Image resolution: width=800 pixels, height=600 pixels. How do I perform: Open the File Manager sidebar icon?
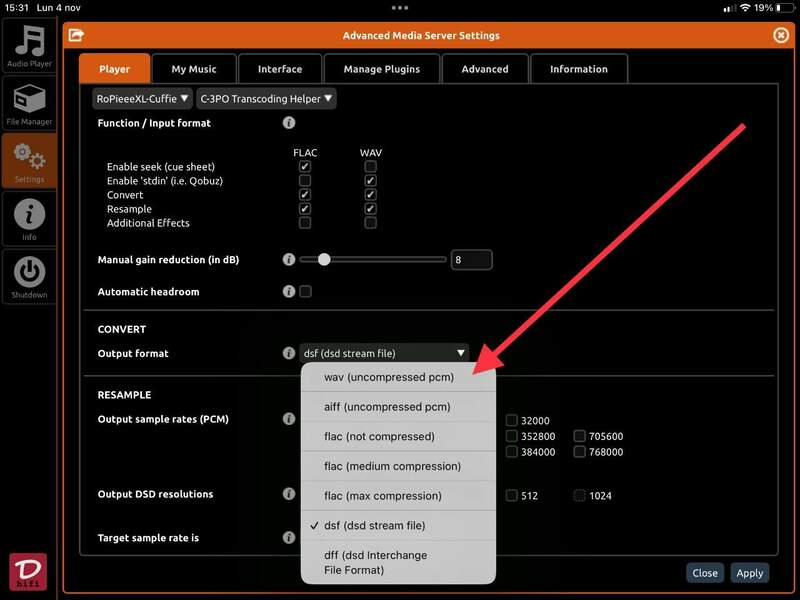tap(29, 103)
